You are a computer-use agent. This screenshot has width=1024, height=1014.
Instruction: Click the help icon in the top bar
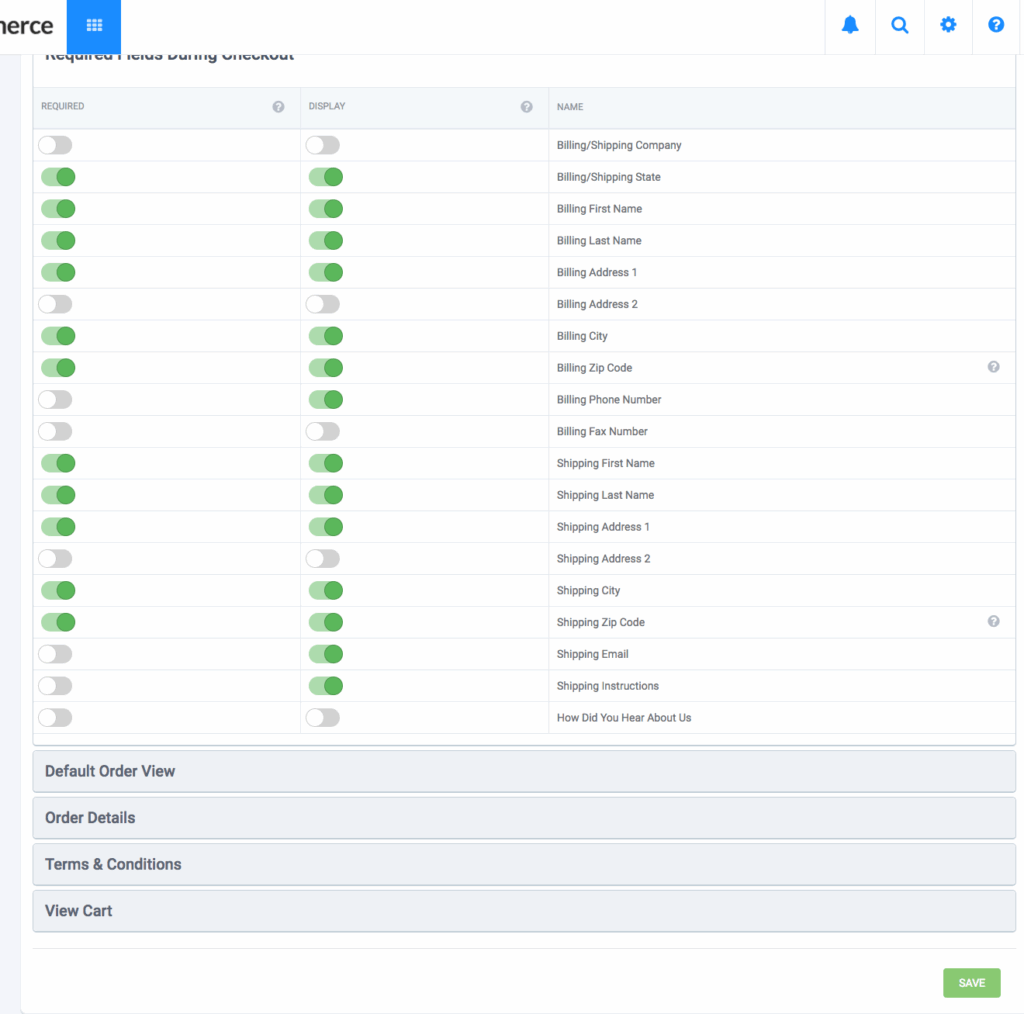coord(996,26)
